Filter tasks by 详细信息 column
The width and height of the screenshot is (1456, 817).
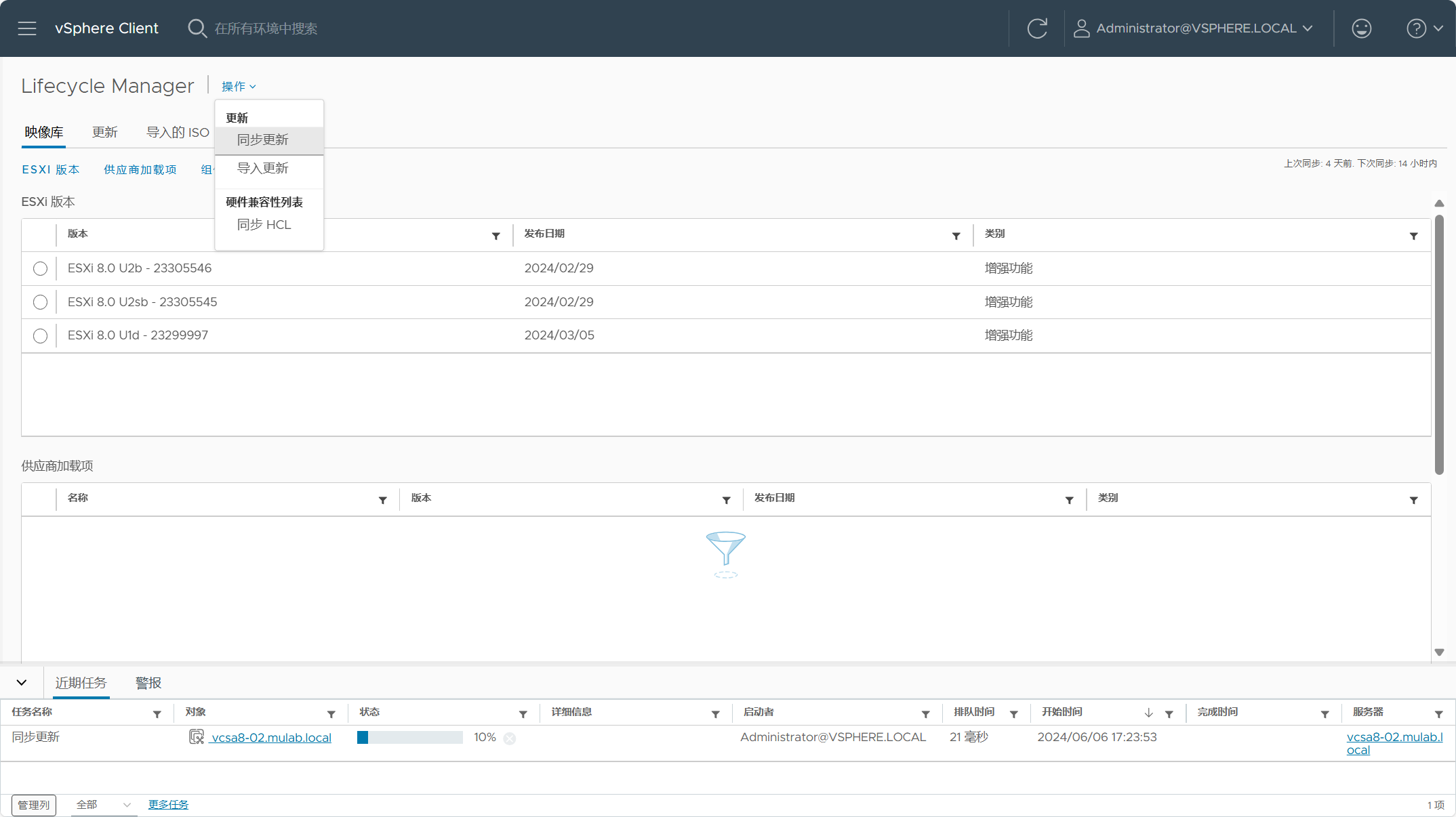pyautogui.click(x=716, y=714)
